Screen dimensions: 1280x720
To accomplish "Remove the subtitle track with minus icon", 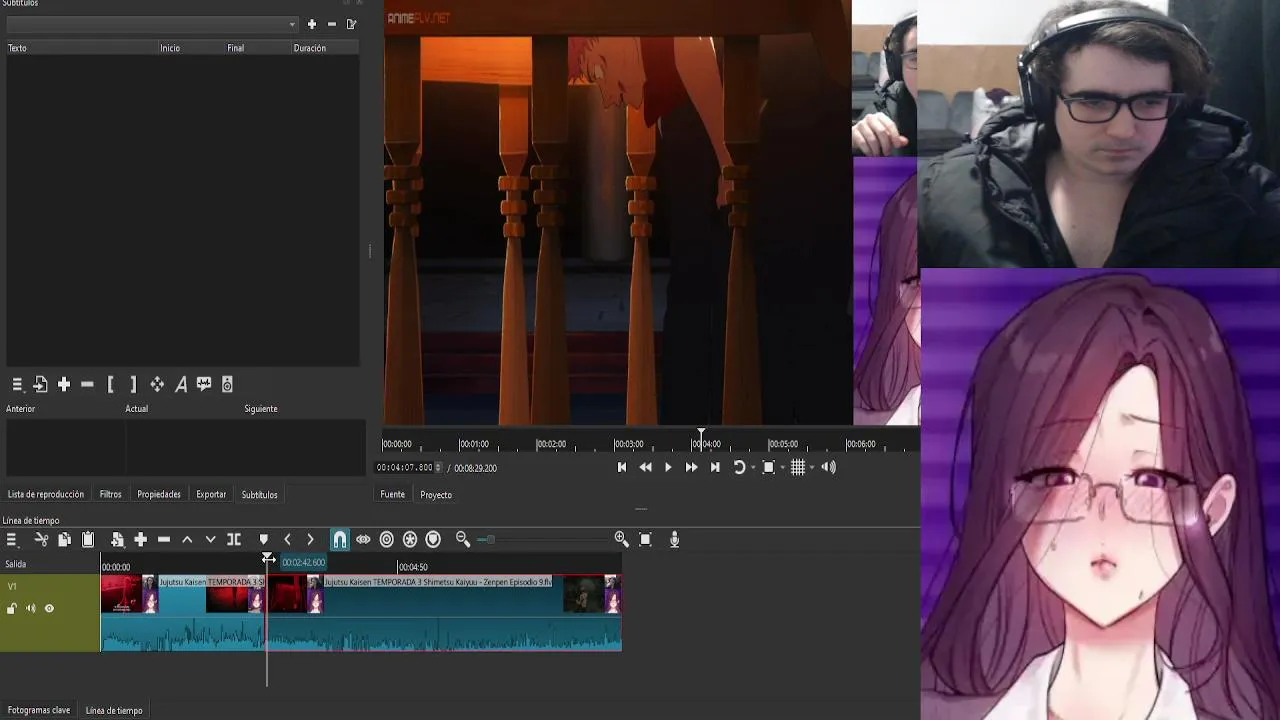I will pyautogui.click(x=332, y=24).
